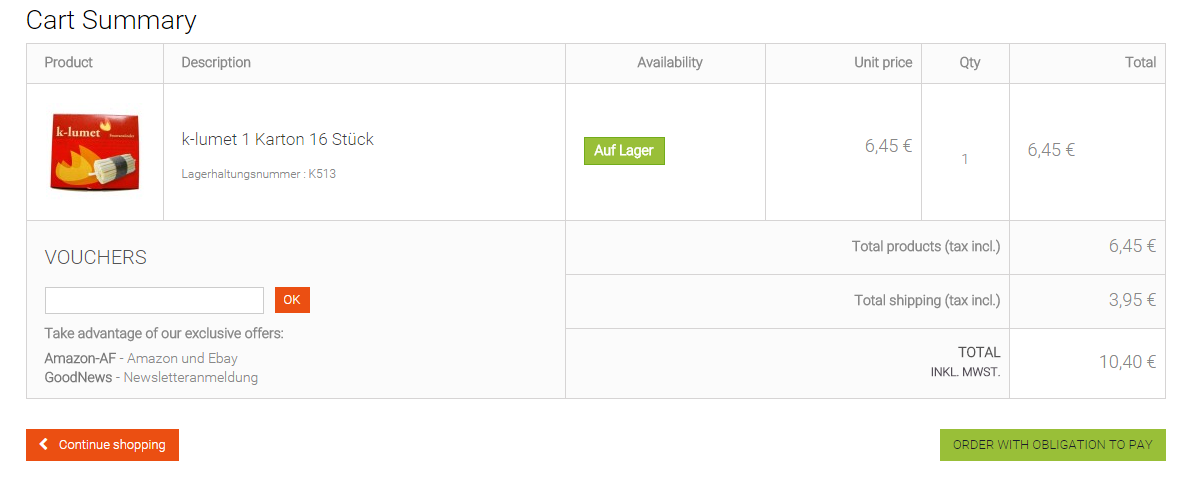Click the left chevron icon on Continue shopping
The height and width of the screenshot is (487, 1180).
coord(43,444)
